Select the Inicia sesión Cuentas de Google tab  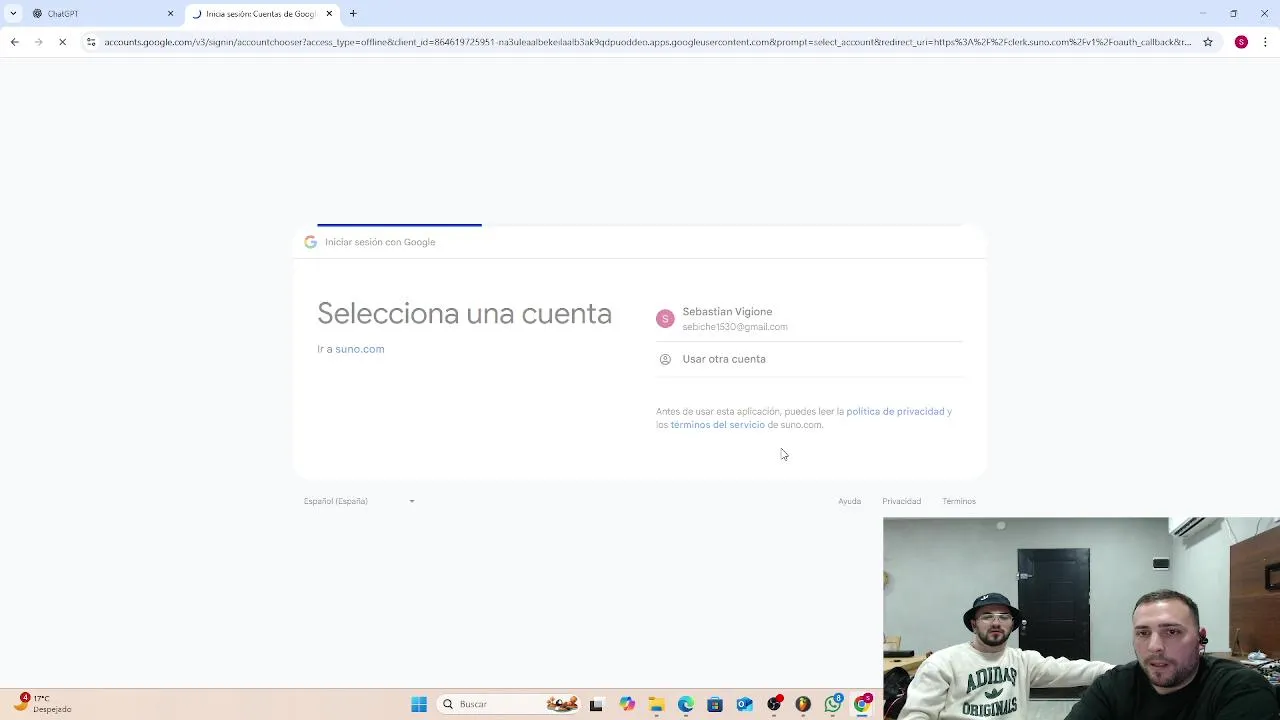[x=262, y=14]
